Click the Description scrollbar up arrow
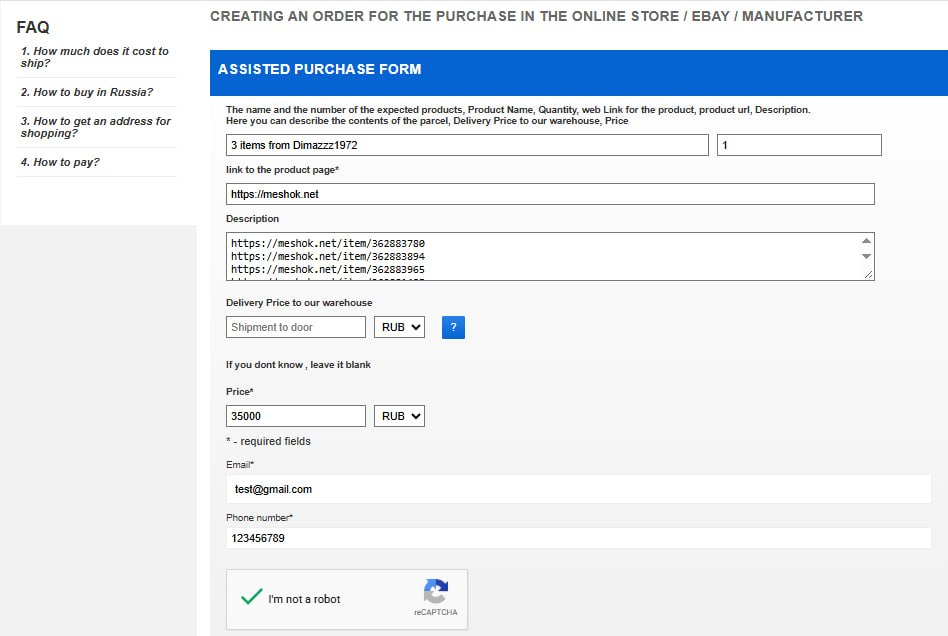 pos(866,241)
